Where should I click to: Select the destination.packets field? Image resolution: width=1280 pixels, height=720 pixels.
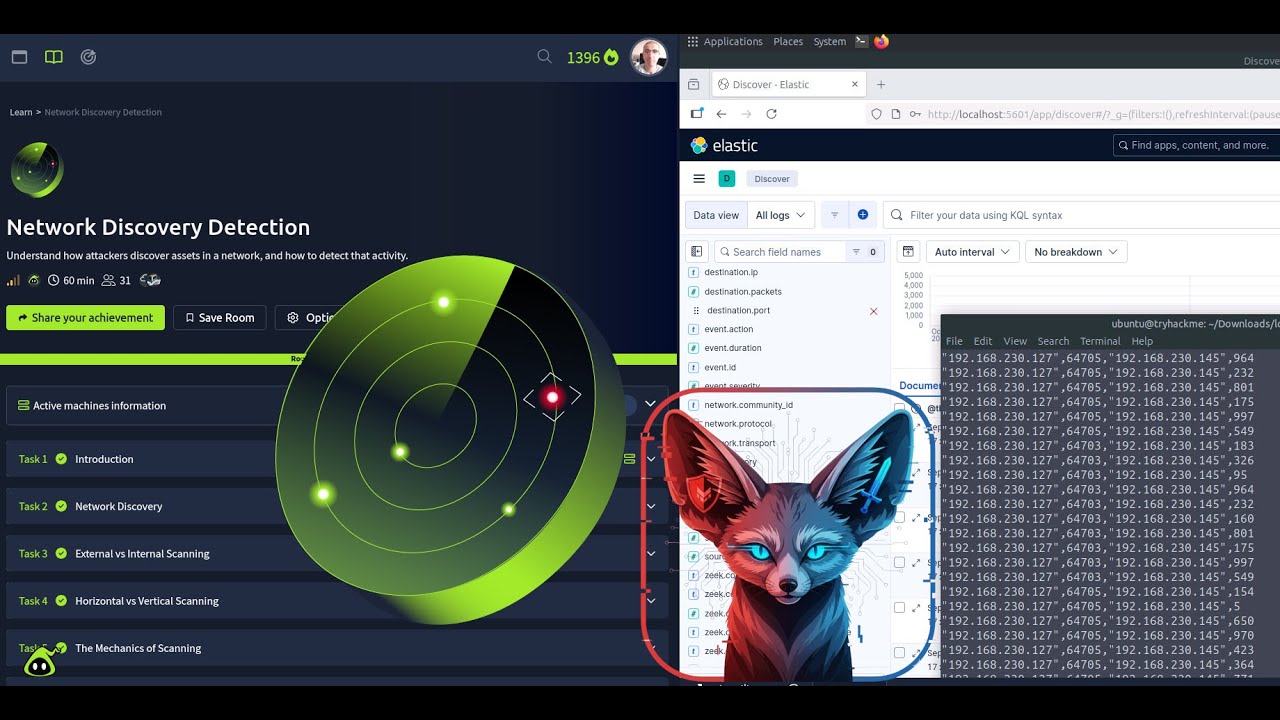click(743, 292)
